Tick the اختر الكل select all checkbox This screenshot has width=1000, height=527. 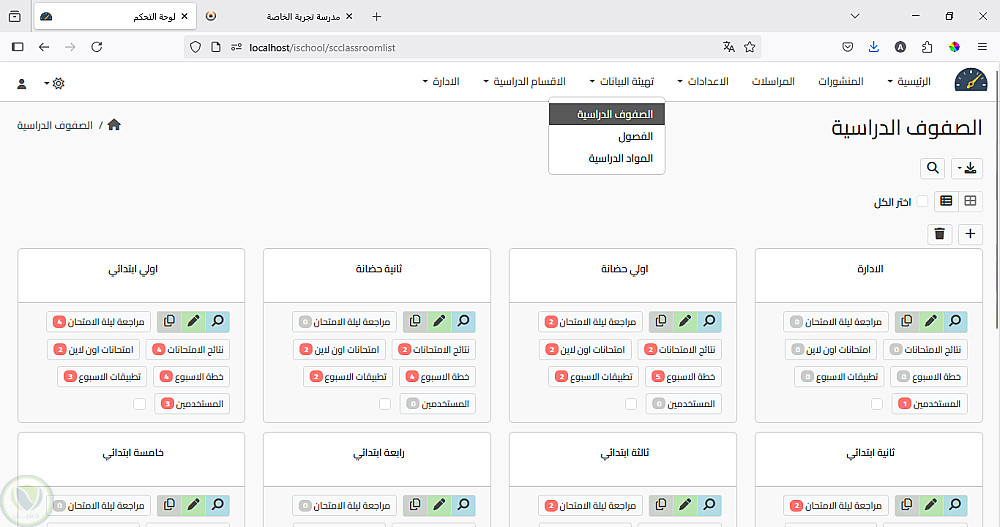click(x=922, y=202)
